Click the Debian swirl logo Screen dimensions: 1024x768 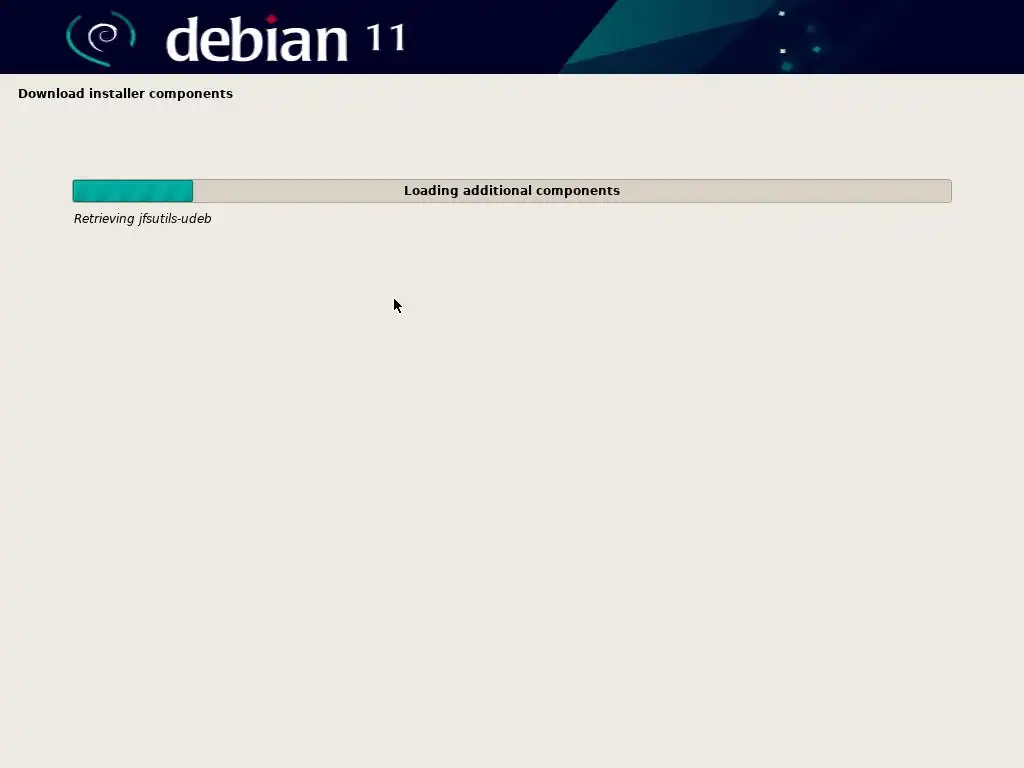coord(101,38)
